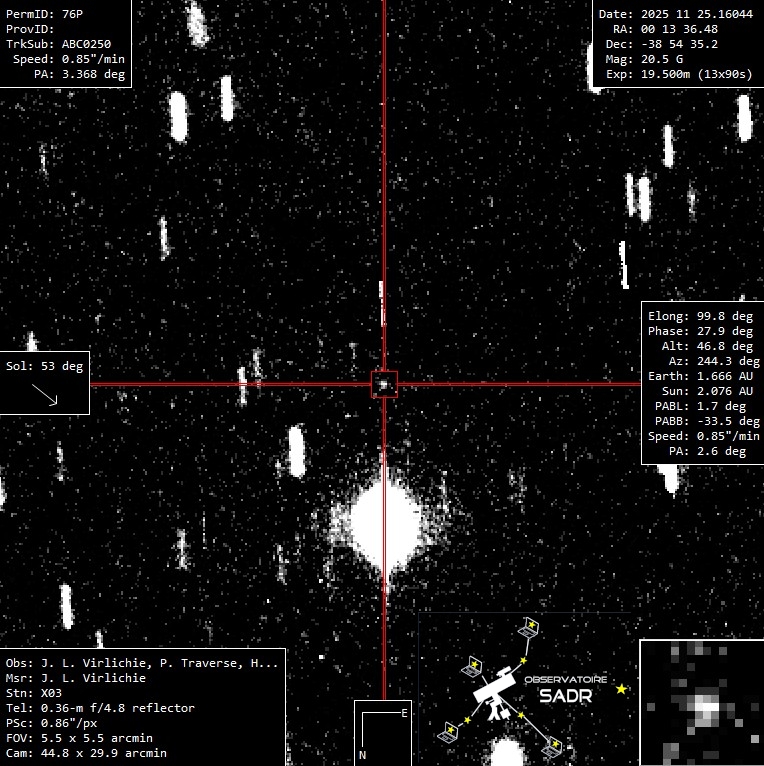Click the RA: 00 13 36.48 value
Viewport: 764px width, 766px height.
pyautogui.click(x=665, y=29)
